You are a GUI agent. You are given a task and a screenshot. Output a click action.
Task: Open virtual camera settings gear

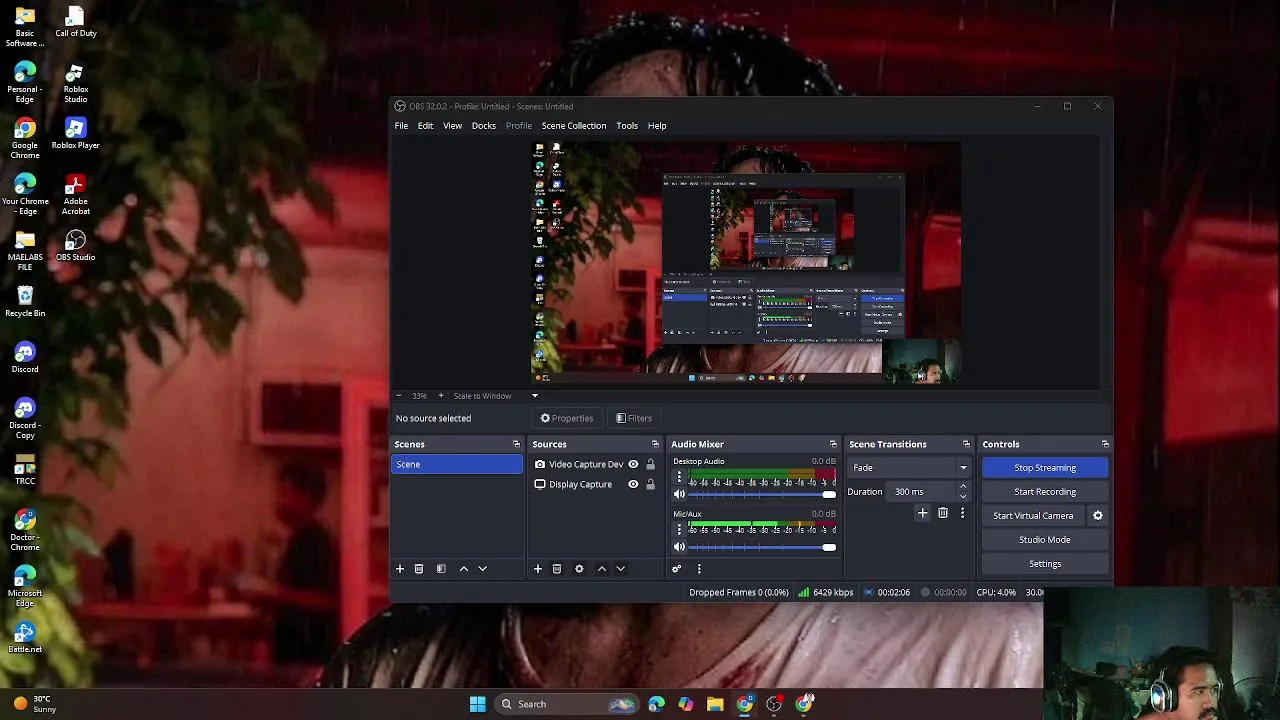coord(1098,516)
